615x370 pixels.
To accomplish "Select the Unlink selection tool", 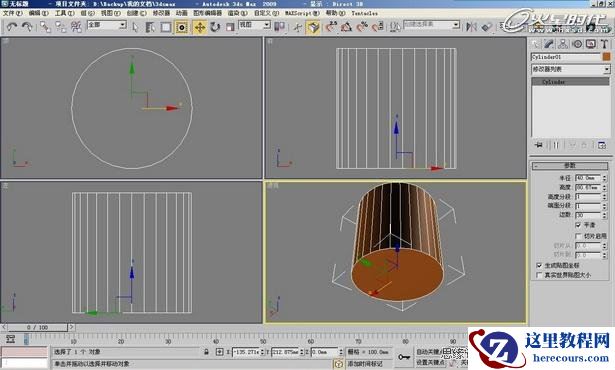I will coord(61,27).
